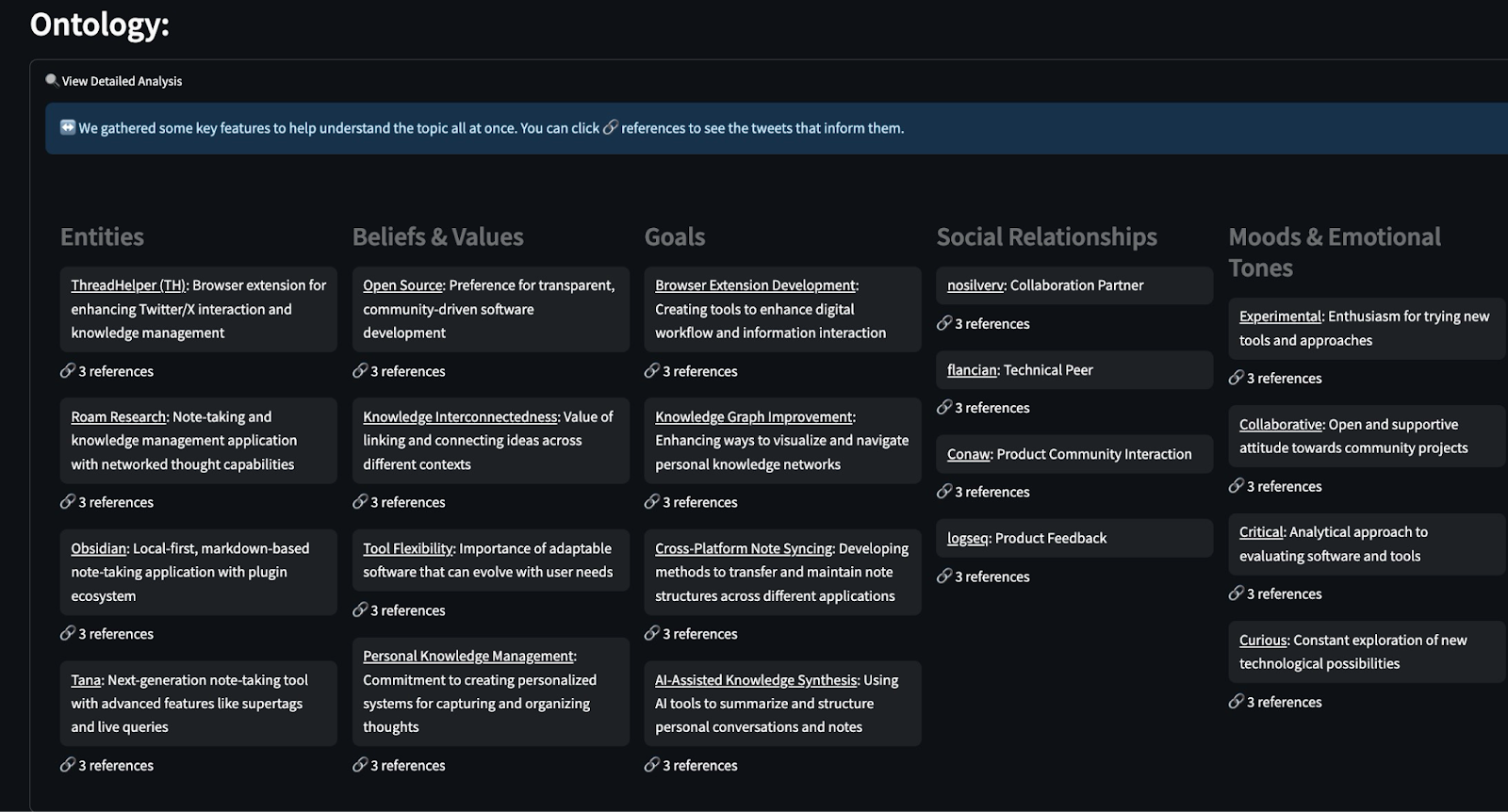
Task: Click the Entities column heading
Action: [x=103, y=237]
